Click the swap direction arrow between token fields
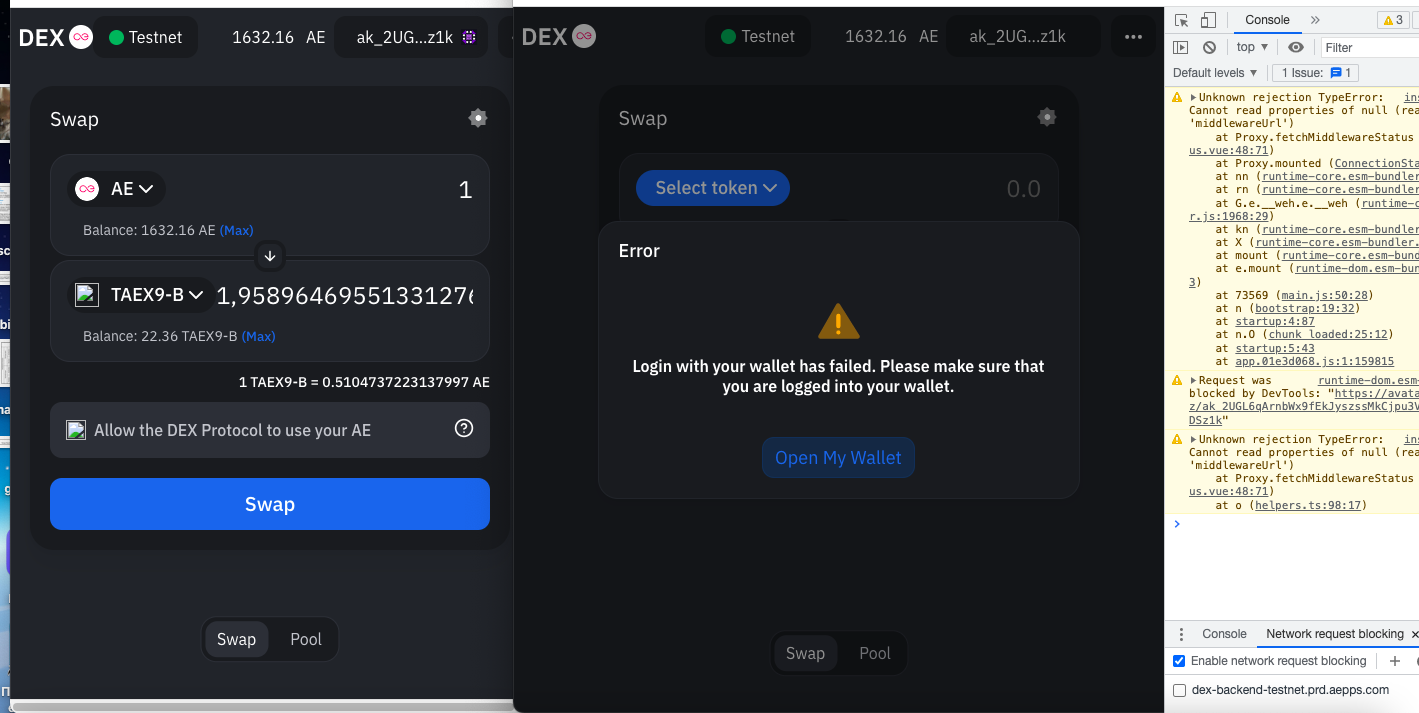This screenshot has height=713, width=1419. (x=270, y=256)
